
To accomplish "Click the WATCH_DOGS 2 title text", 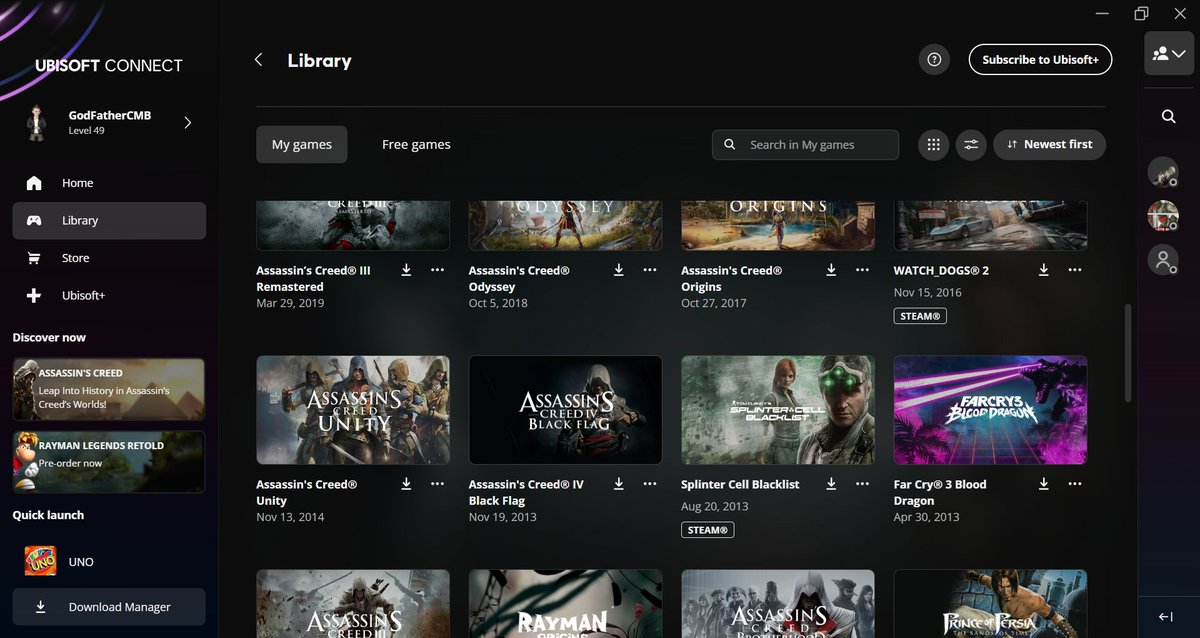I will (x=941, y=270).
